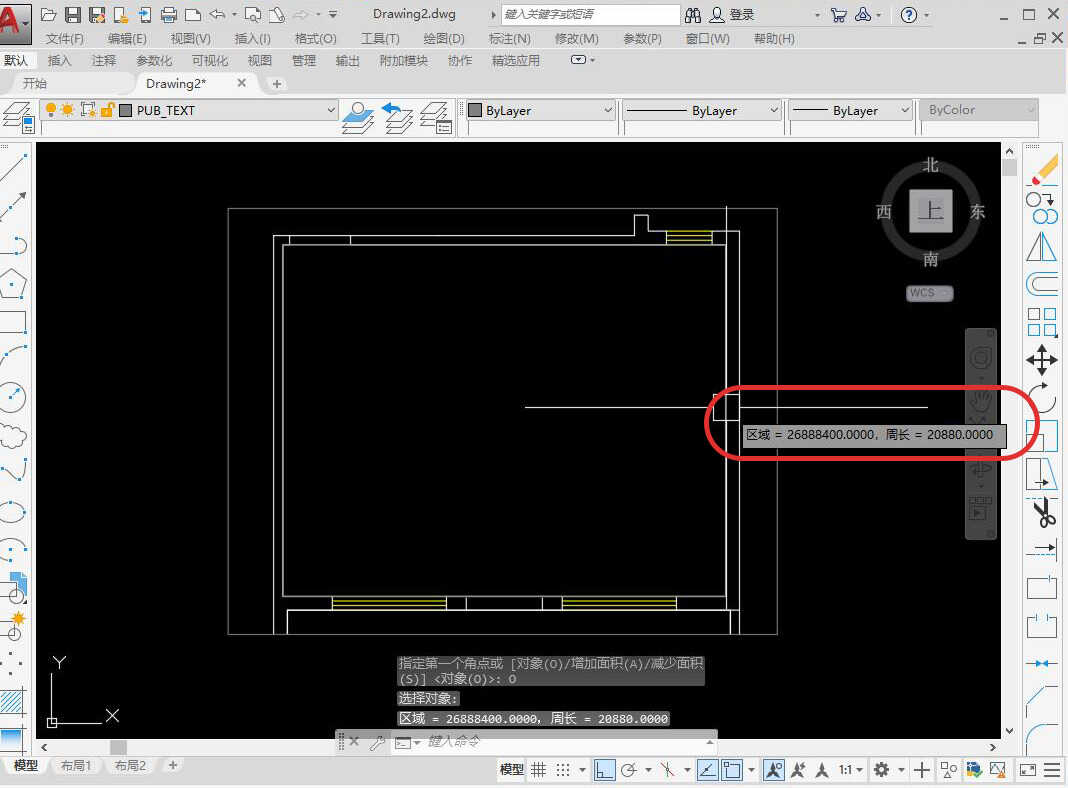The width and height of the screenshot is (1068, 788).
Task: Select the Offset tool
Action: [x=1042, y=283]
